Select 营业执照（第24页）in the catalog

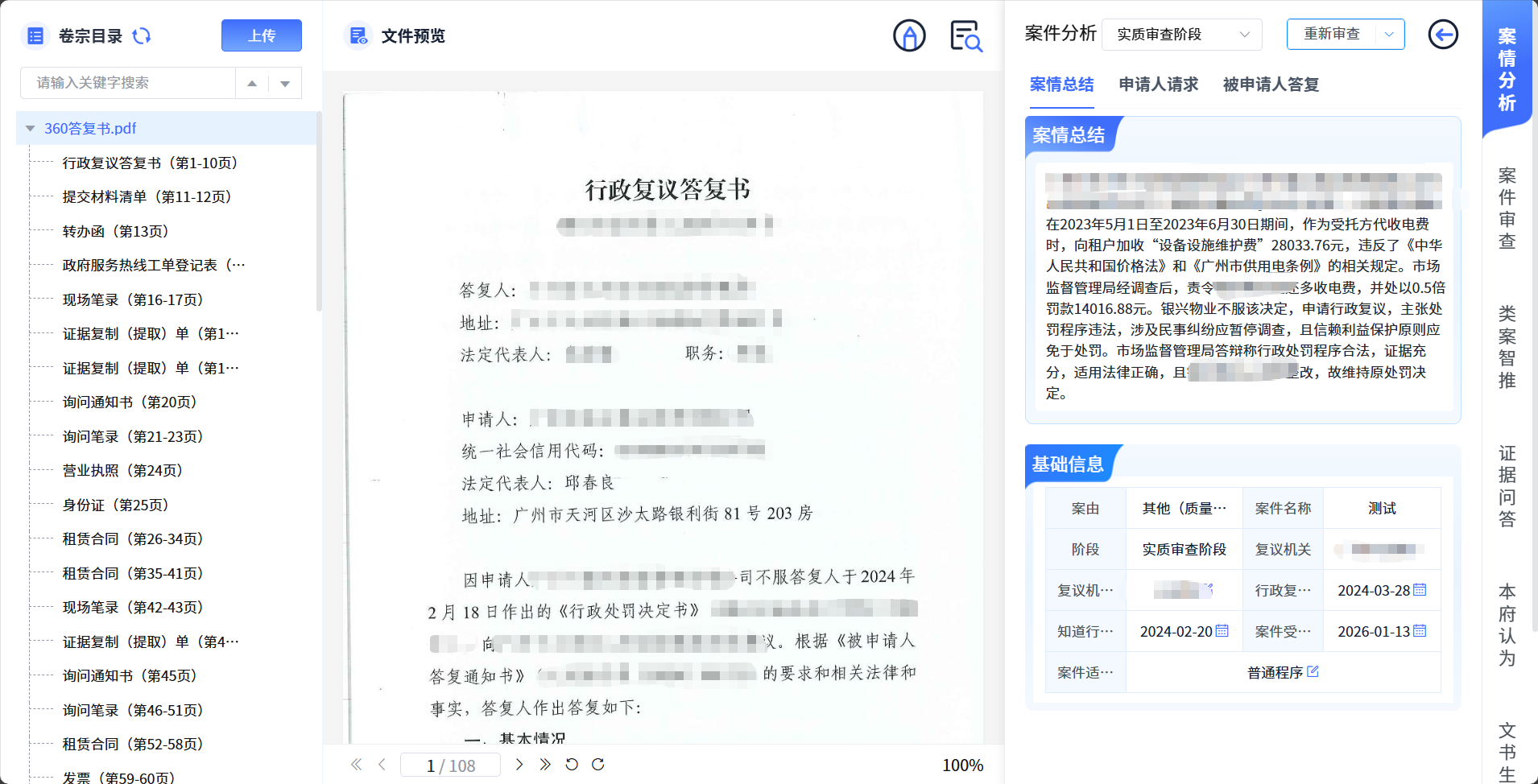pos(122,471)
